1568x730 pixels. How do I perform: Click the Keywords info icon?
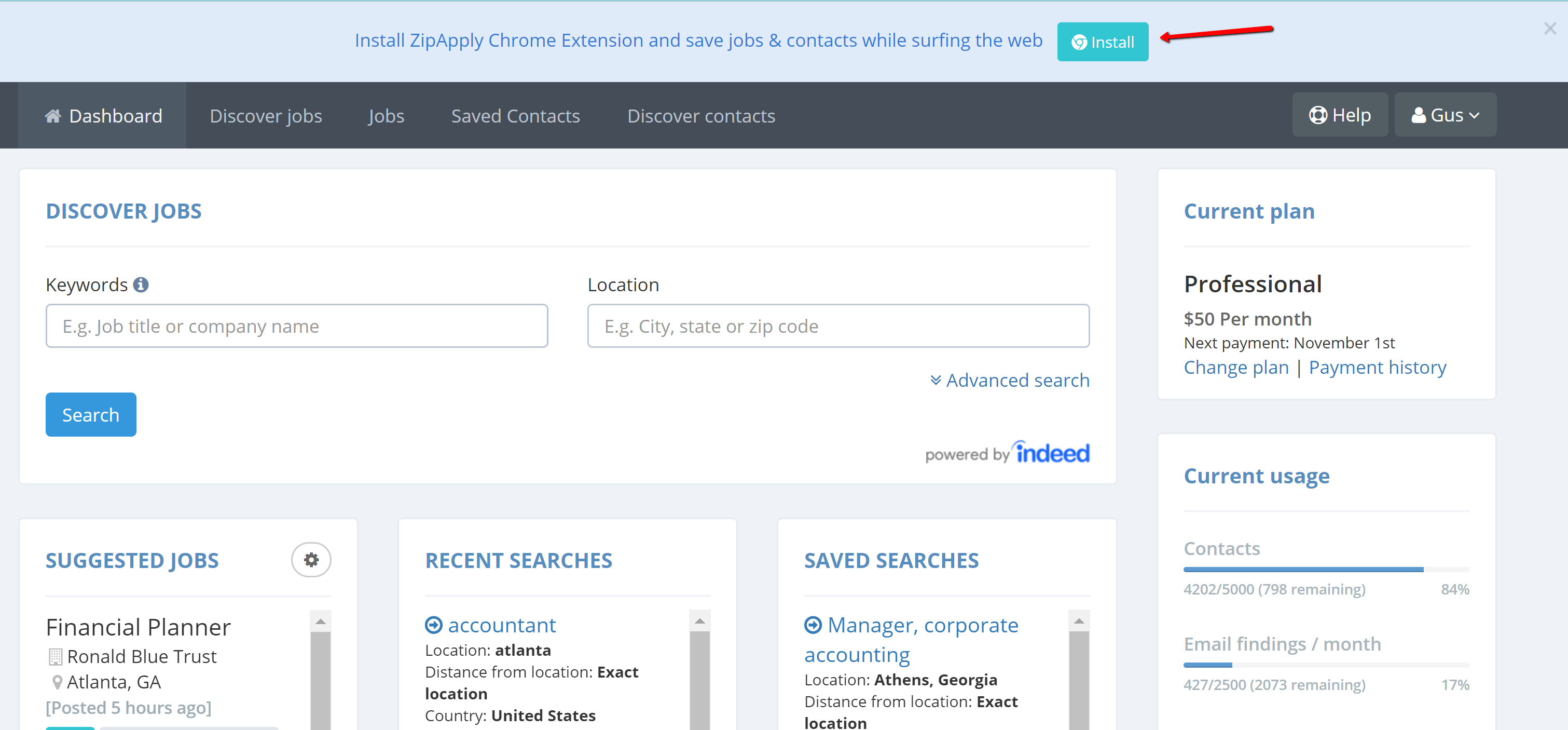(x=141, y=285)
